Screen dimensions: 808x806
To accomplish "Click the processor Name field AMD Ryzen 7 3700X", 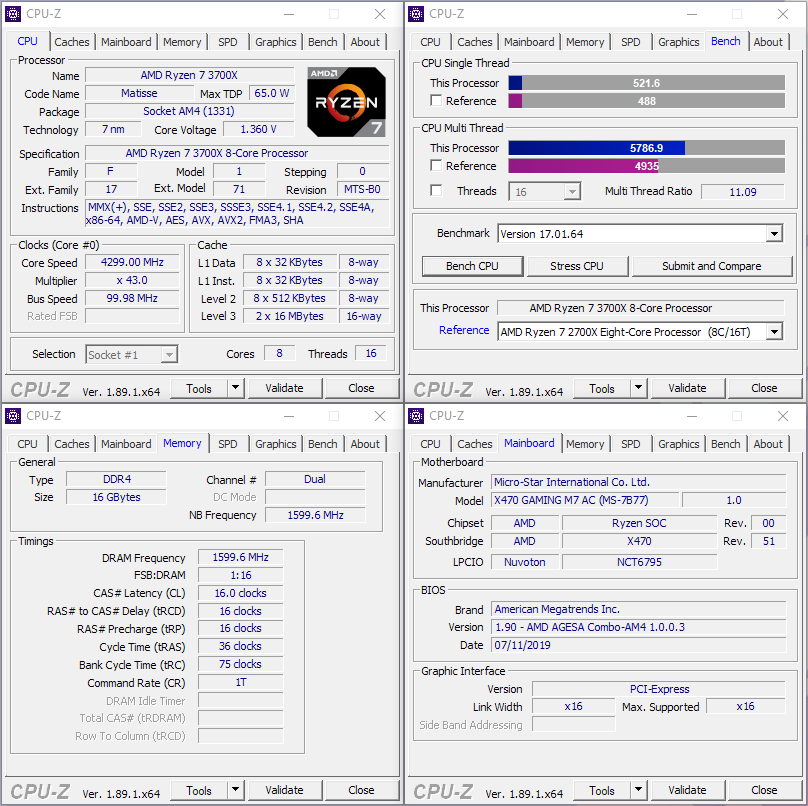I will 189,75.
